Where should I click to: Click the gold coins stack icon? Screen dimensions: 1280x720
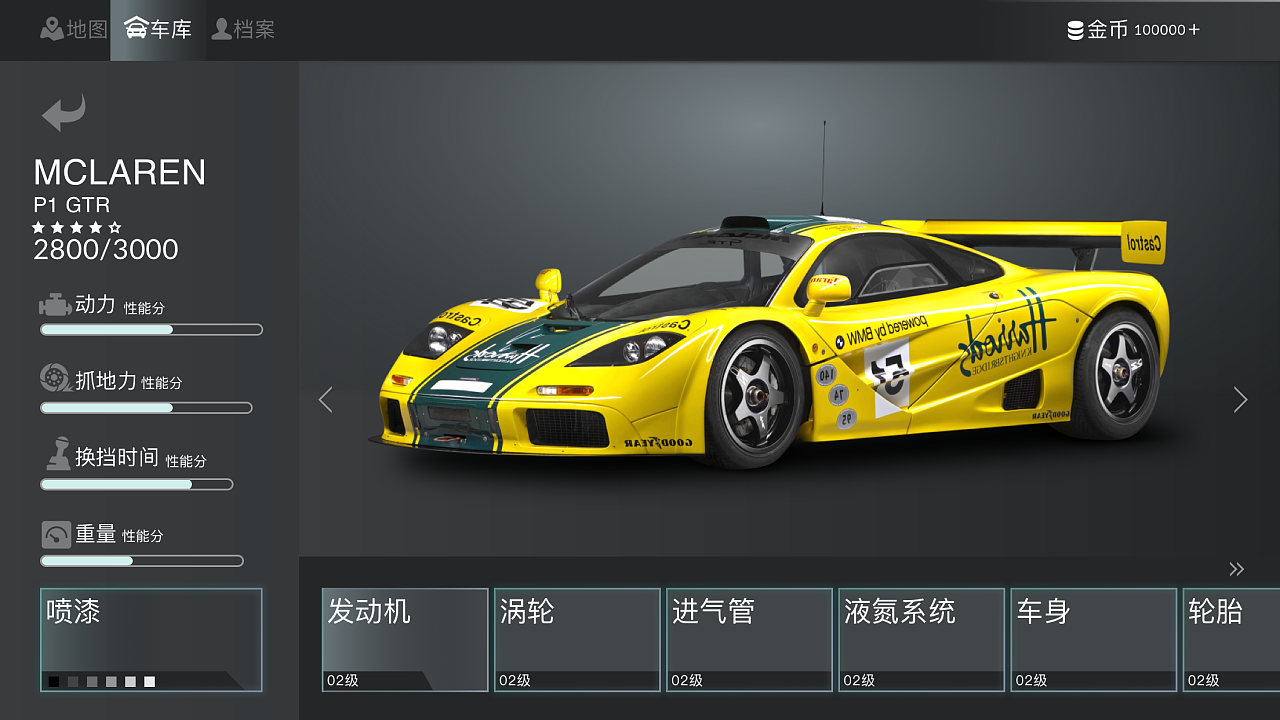point(1076,30)
